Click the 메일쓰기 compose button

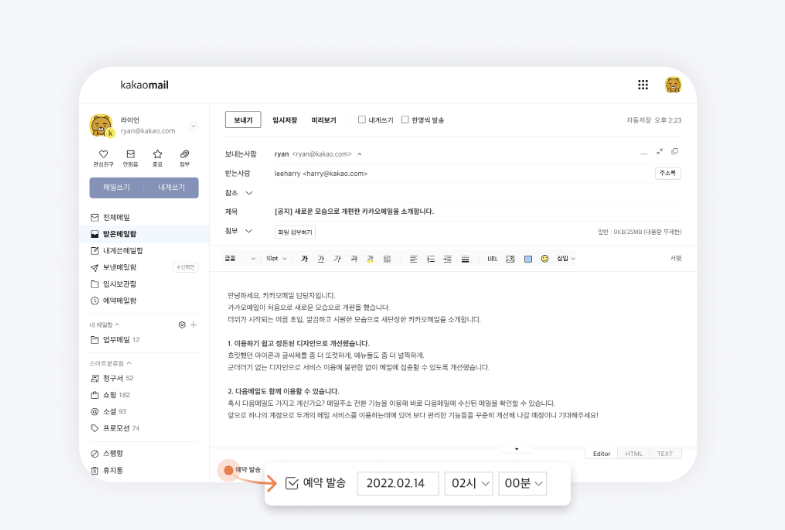[x=117, y=188]
